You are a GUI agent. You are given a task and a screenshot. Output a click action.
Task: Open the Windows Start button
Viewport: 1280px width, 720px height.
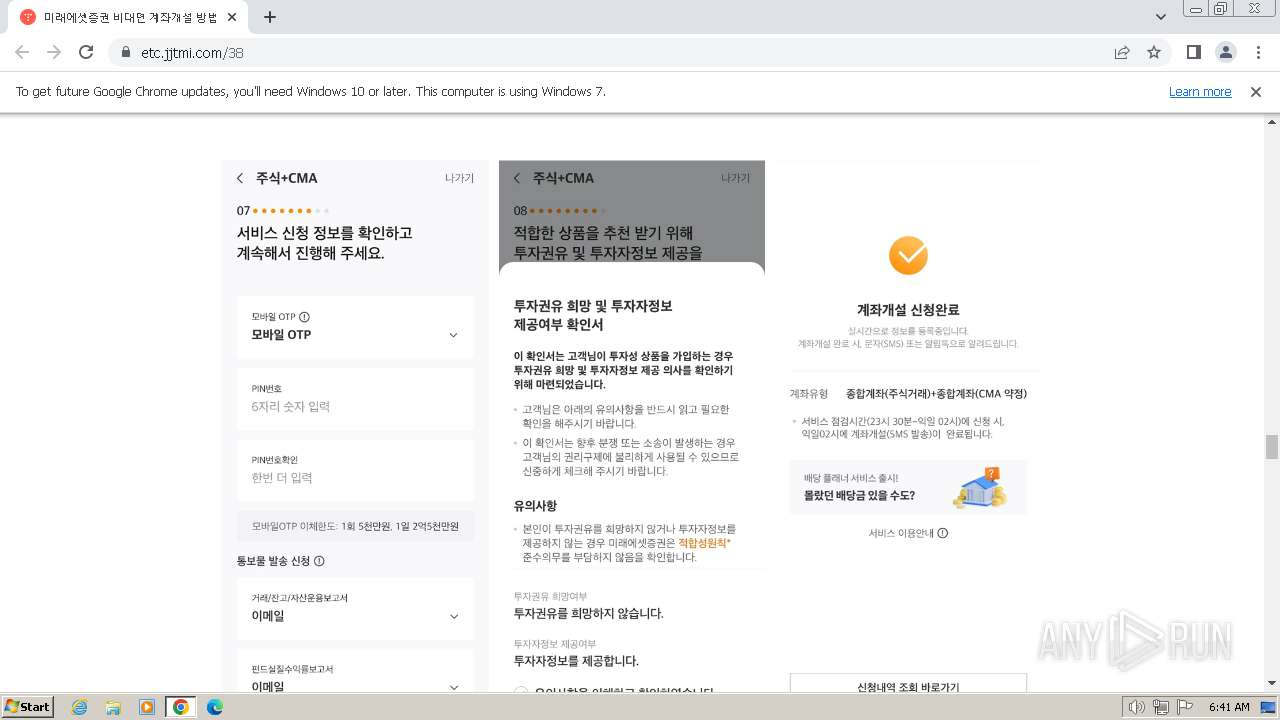click(x=28, y=706)
